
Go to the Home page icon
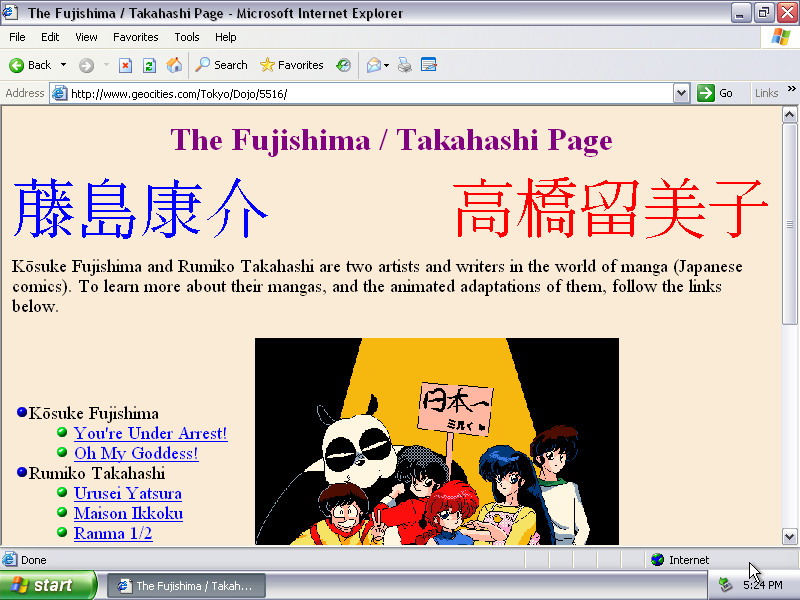[x=174, y=65]
